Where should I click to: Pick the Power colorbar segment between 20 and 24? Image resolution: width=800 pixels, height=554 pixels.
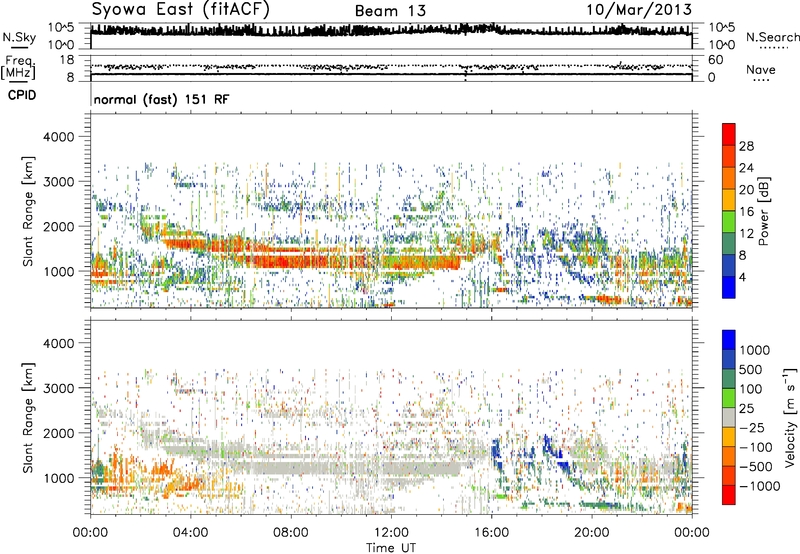729,179
